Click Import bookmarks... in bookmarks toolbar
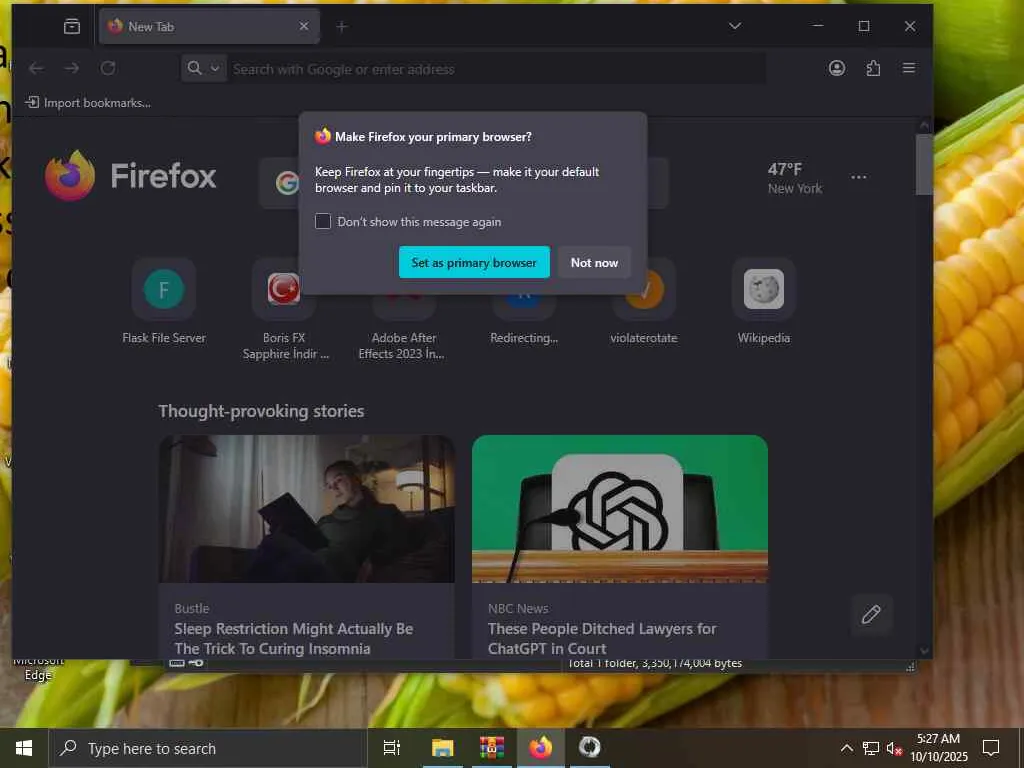1024x768 pixels. 88,103
